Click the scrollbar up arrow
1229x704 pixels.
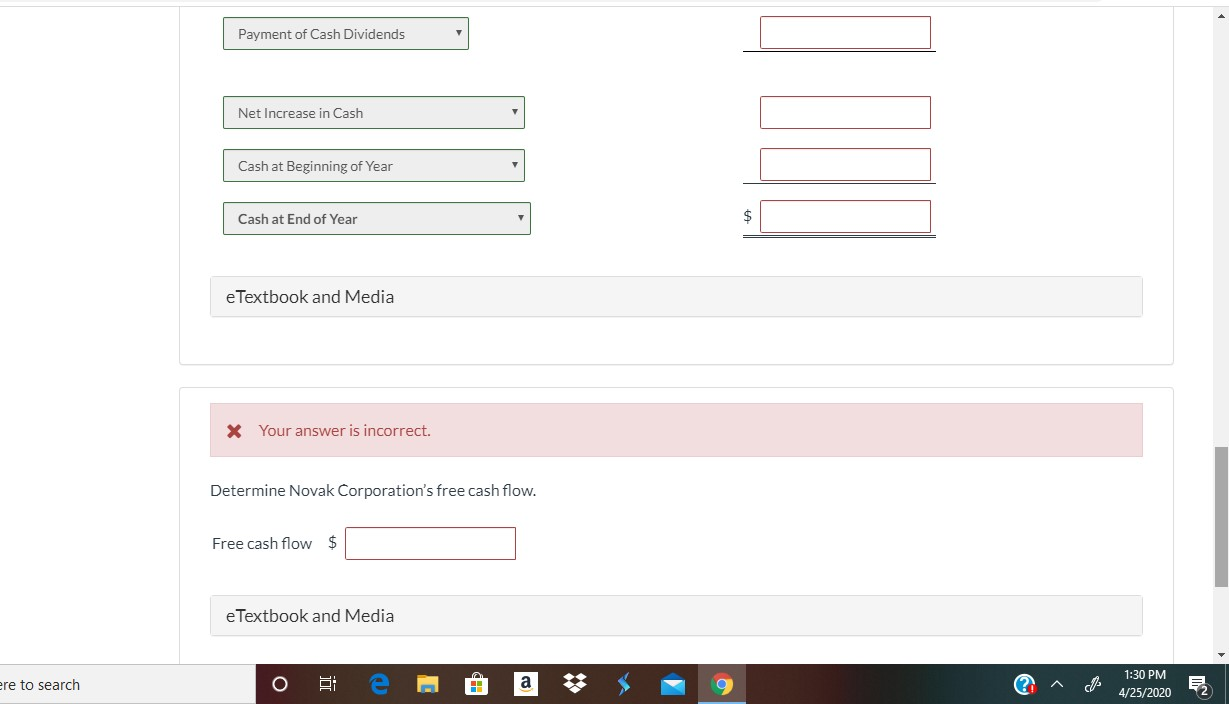pos(1221,16)
